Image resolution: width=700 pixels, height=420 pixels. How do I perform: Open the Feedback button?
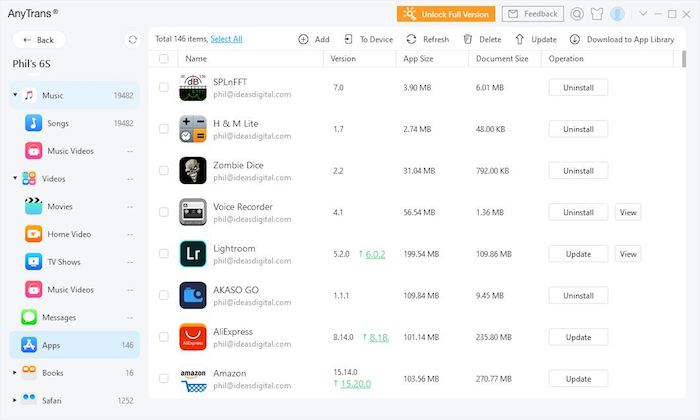(x=533, y=14)
